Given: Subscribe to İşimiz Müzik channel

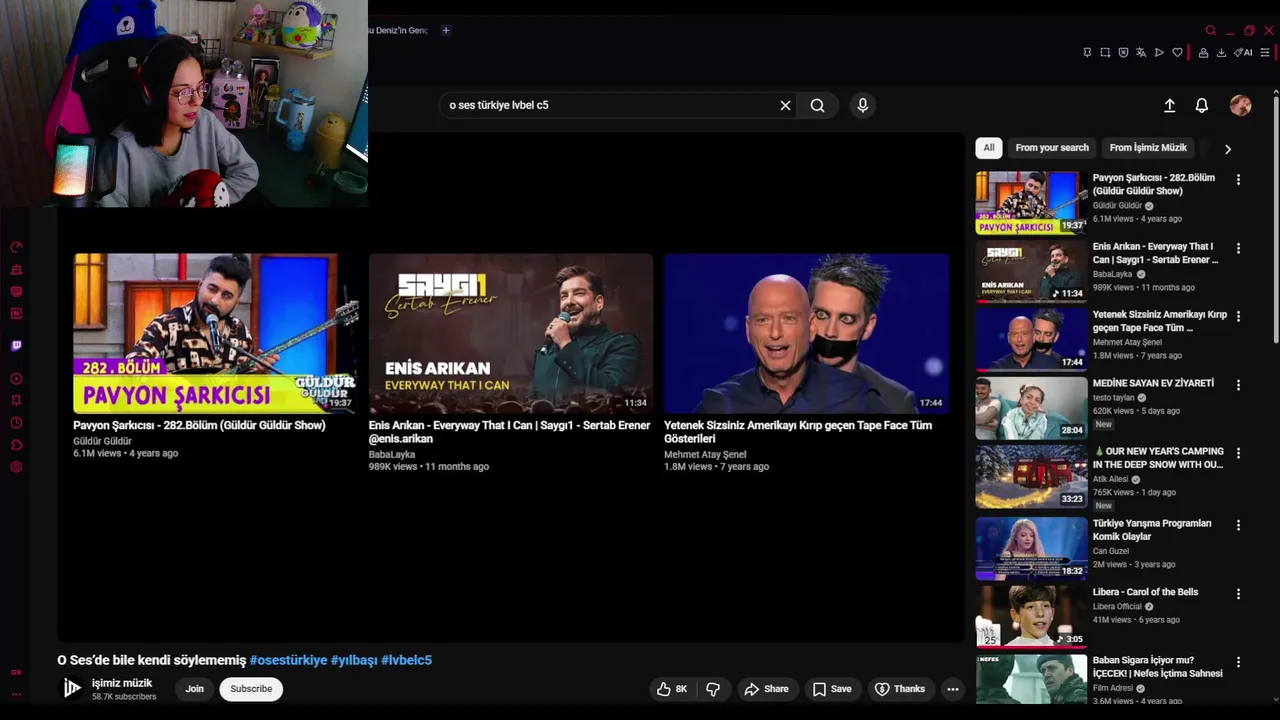Looking at the screenshot, I should click(251, 689).
